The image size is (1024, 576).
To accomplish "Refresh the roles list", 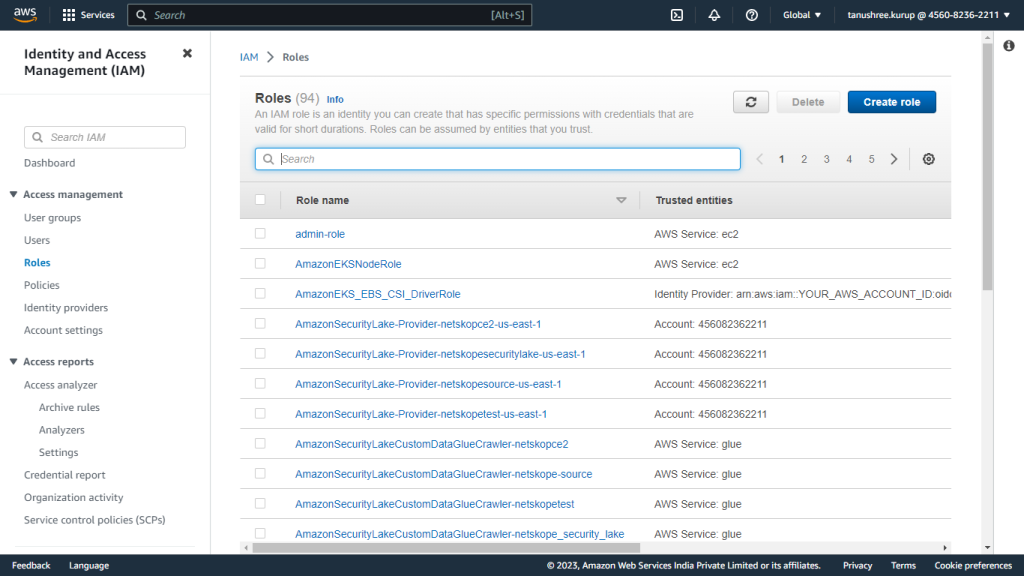I will (750, 102).
